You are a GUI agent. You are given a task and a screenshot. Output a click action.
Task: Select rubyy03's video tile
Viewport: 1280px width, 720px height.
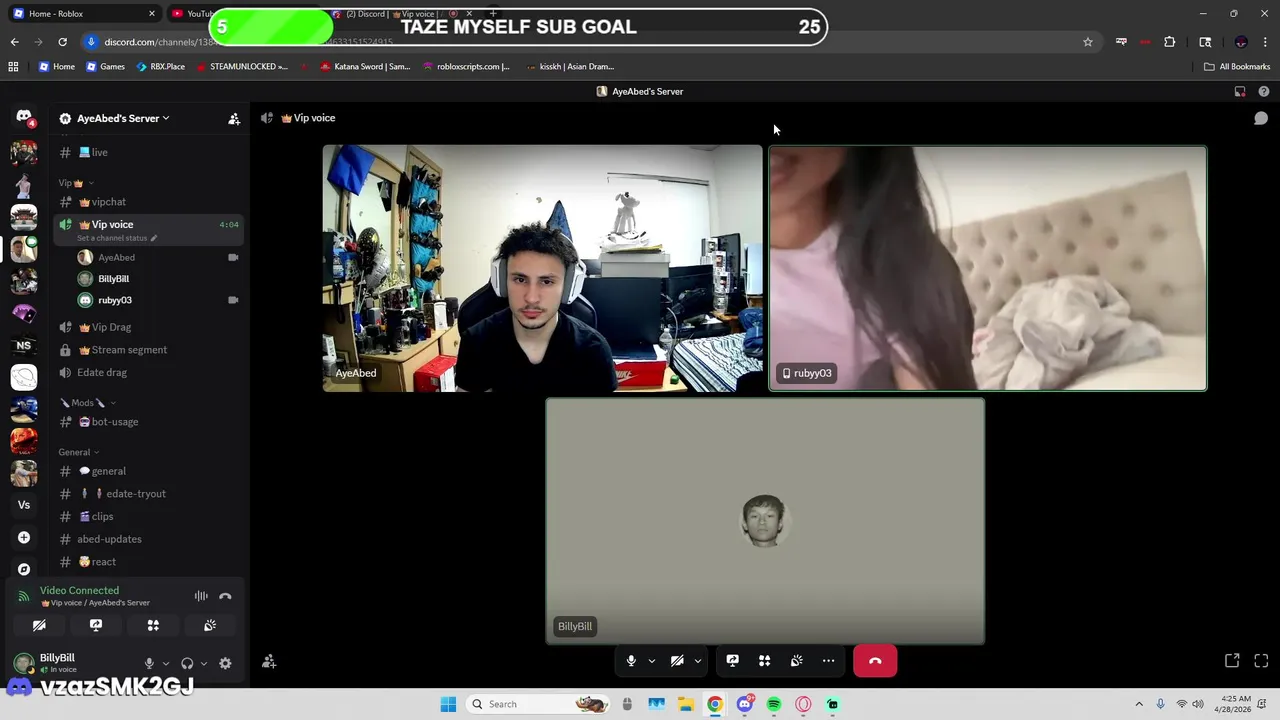pyautogui.click(x=987, y=268)
